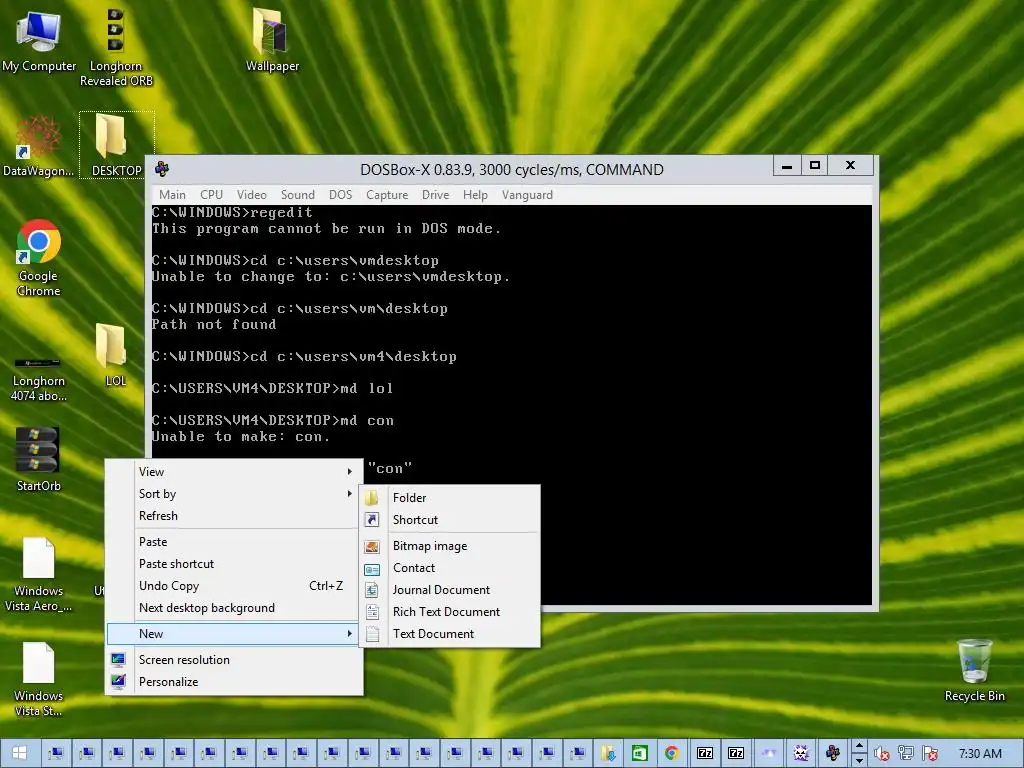Image resolution: width=1024 pixels, height=768 pixels.
Task: Select the Longhorn 4074 desktop icon
Action: click(x=39, y=380)
